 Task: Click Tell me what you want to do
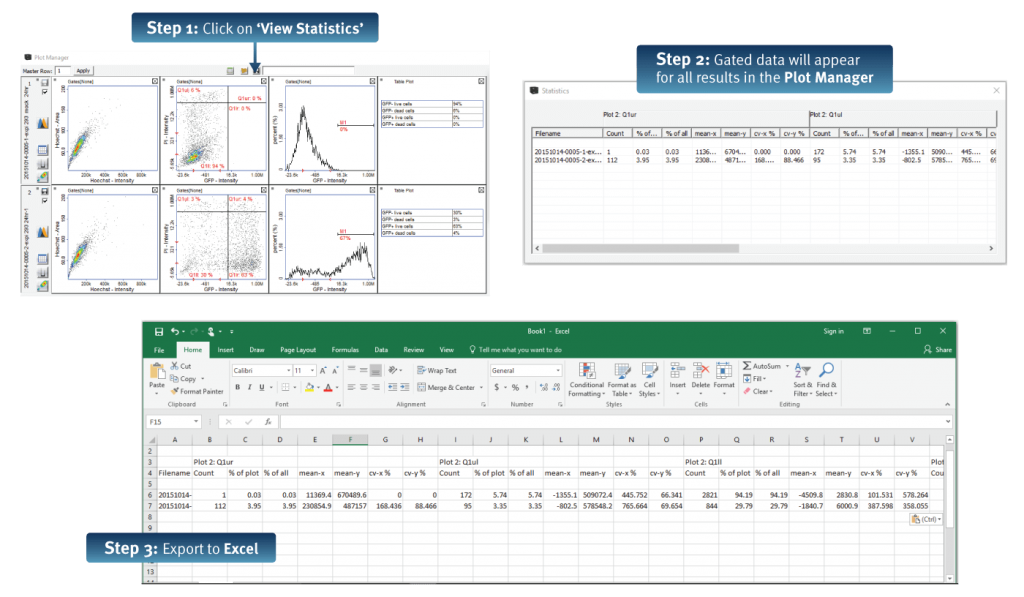click(x=516, y=350)
